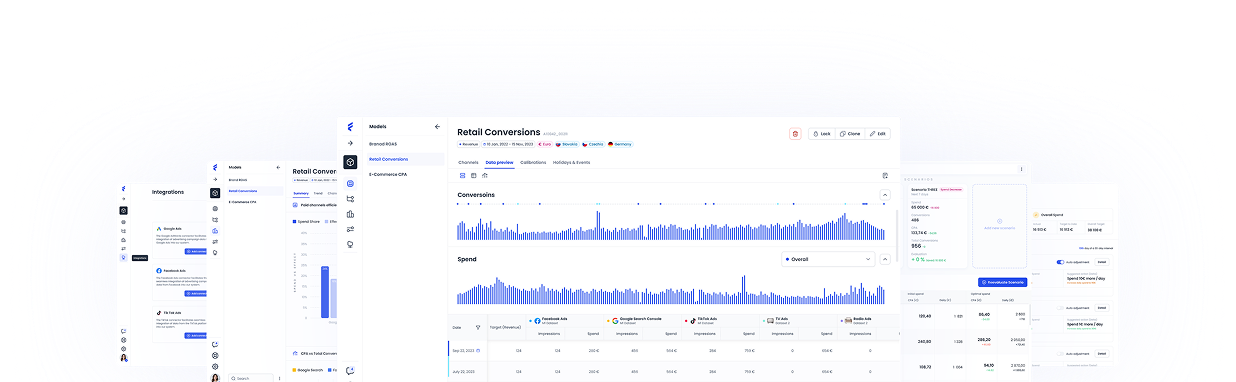Click user avatar in behind Models window
The image size is (1236, 382).
[x=215, y=378]
